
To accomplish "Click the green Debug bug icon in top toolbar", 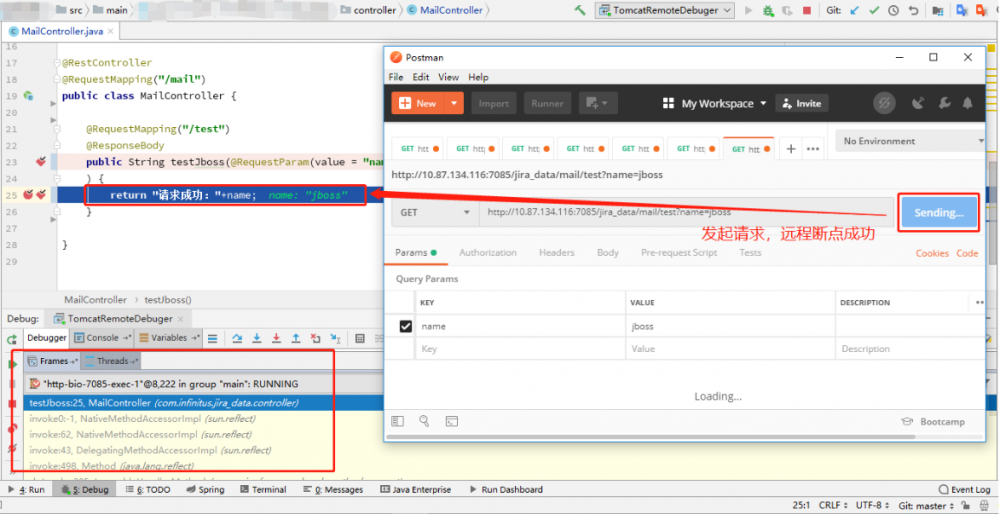I will [x=768, y=10].
